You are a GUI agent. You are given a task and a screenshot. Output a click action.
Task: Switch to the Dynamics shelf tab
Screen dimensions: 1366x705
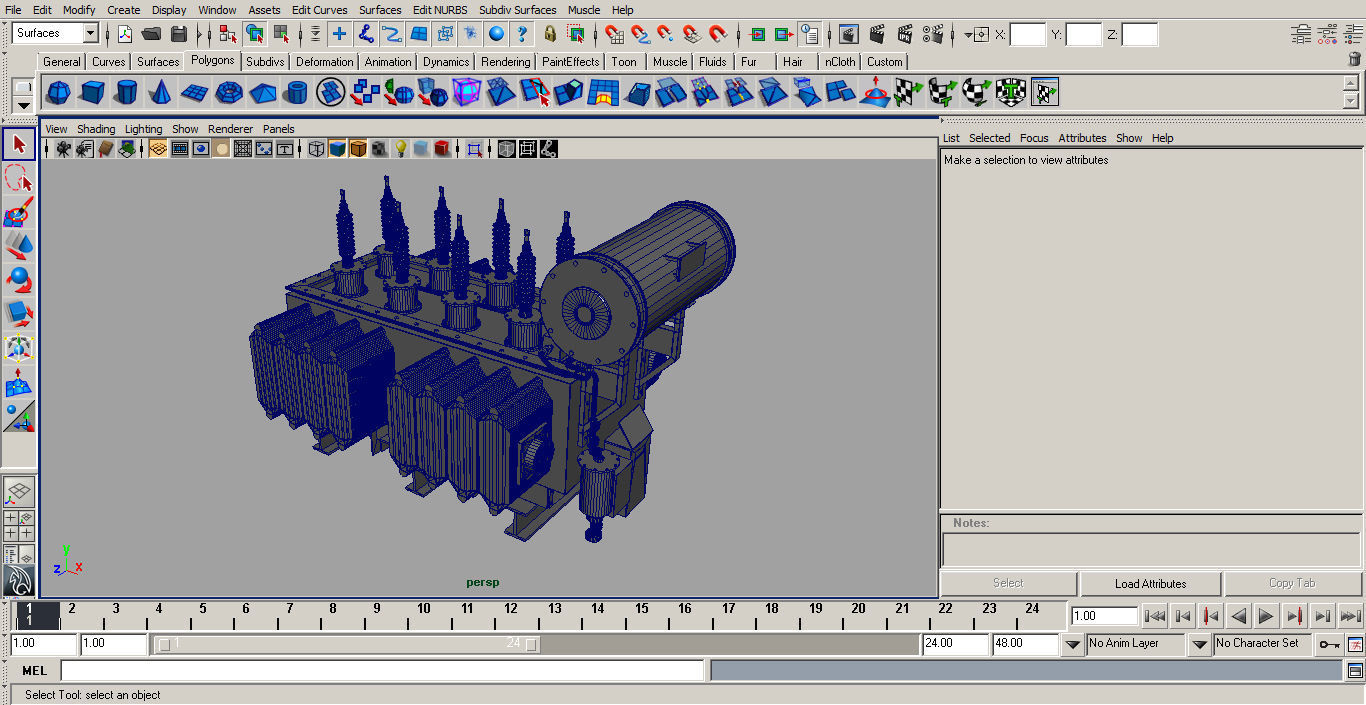coord(446,61)
